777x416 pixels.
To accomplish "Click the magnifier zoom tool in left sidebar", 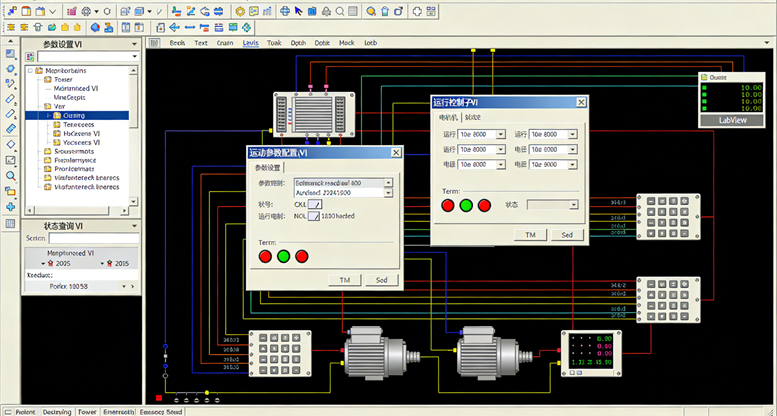I will pyautogui.click(x=10, y=176).
